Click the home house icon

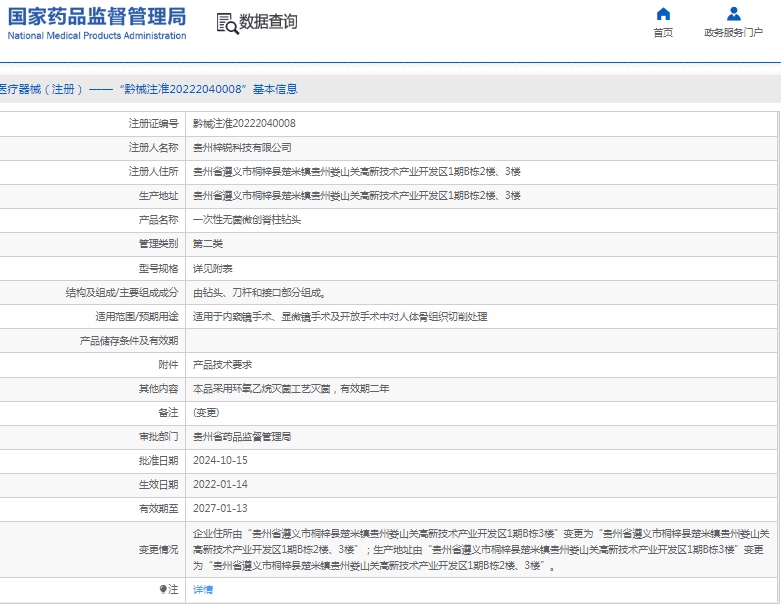point(663,14)
